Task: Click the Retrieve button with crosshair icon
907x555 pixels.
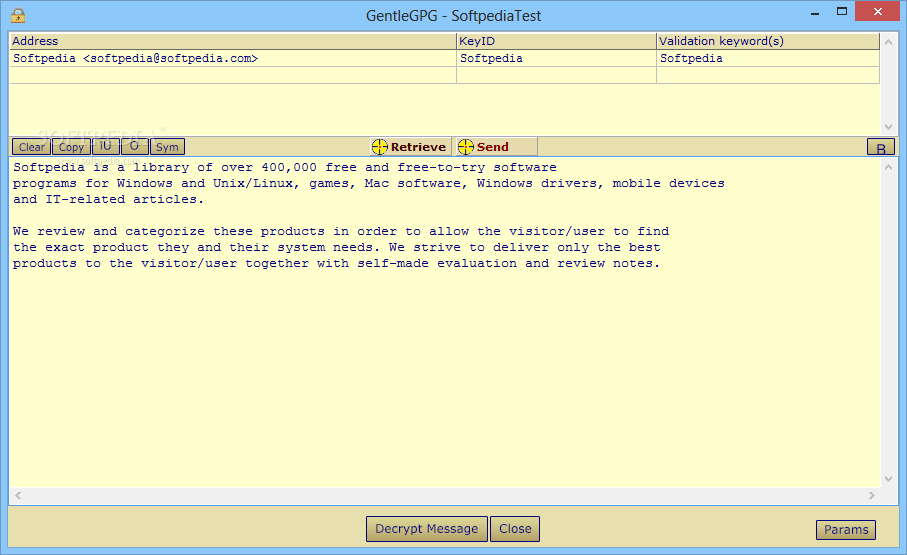Action: click(x=410, y=147)
